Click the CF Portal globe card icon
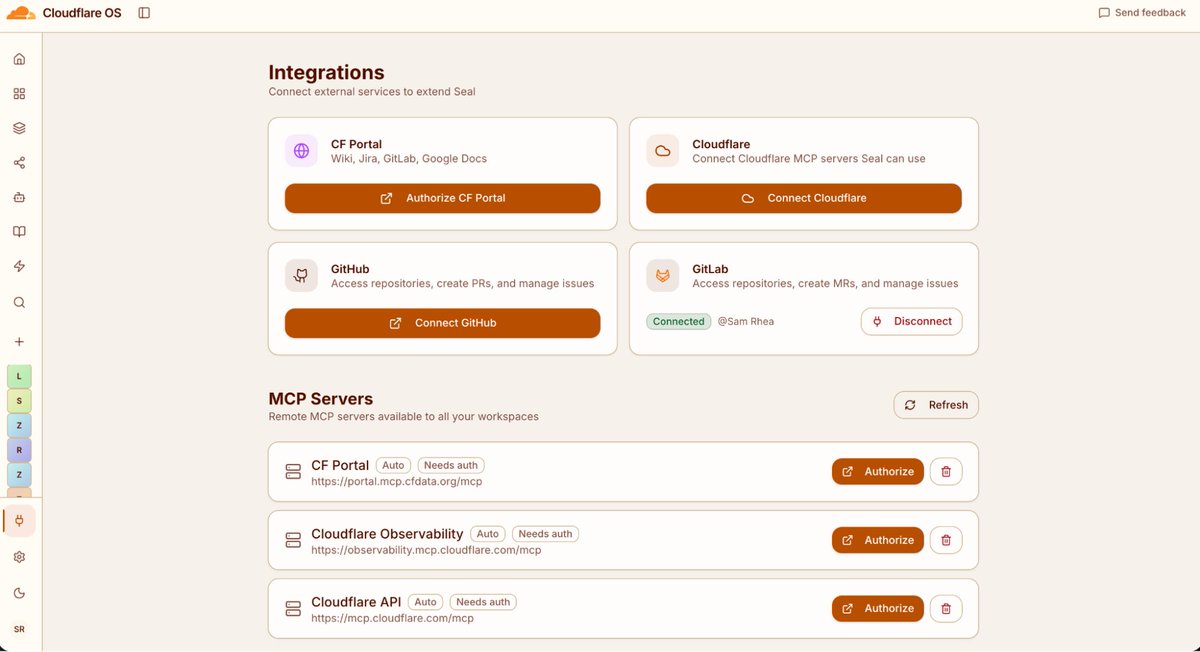Screen dimensions: 1200x652 (301, 151)
